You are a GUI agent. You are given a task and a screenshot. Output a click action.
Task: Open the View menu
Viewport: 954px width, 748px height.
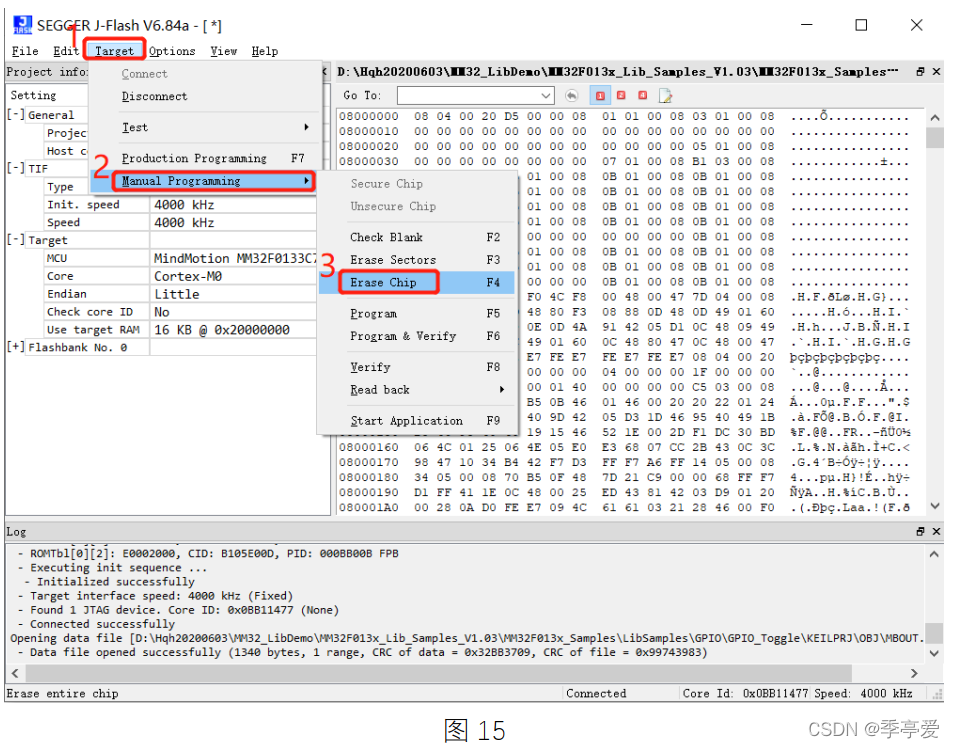click(223, 51)
